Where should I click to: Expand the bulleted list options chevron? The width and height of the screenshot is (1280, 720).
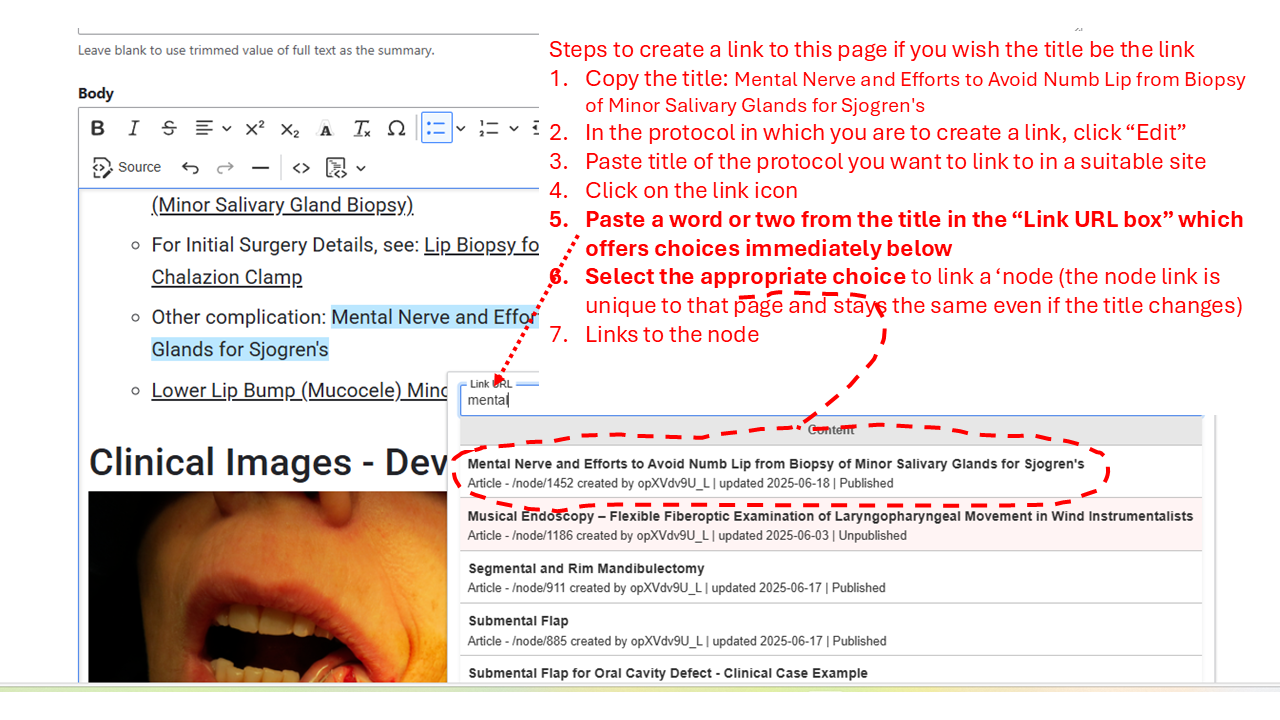459,128
